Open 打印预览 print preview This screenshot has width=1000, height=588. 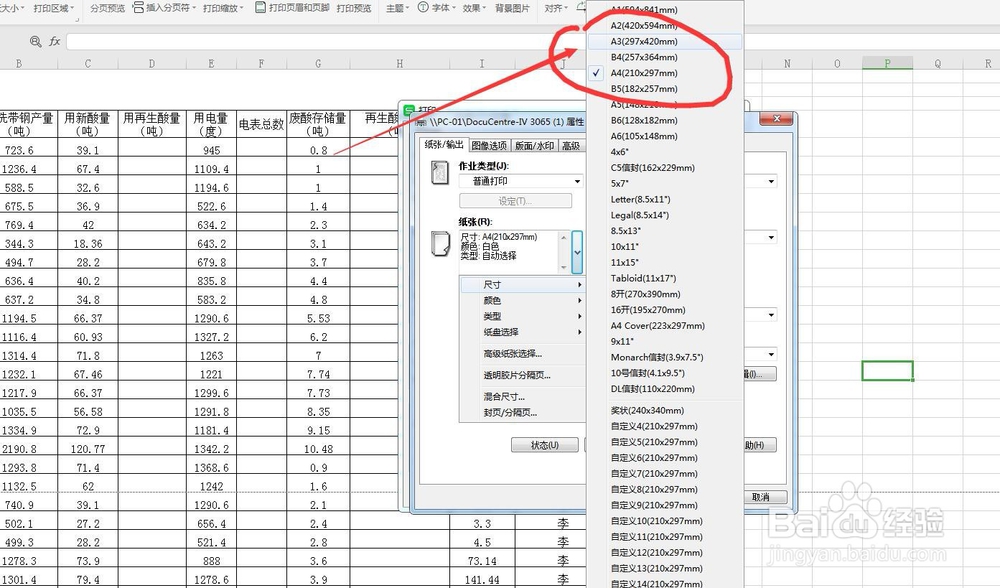point(355,8)
